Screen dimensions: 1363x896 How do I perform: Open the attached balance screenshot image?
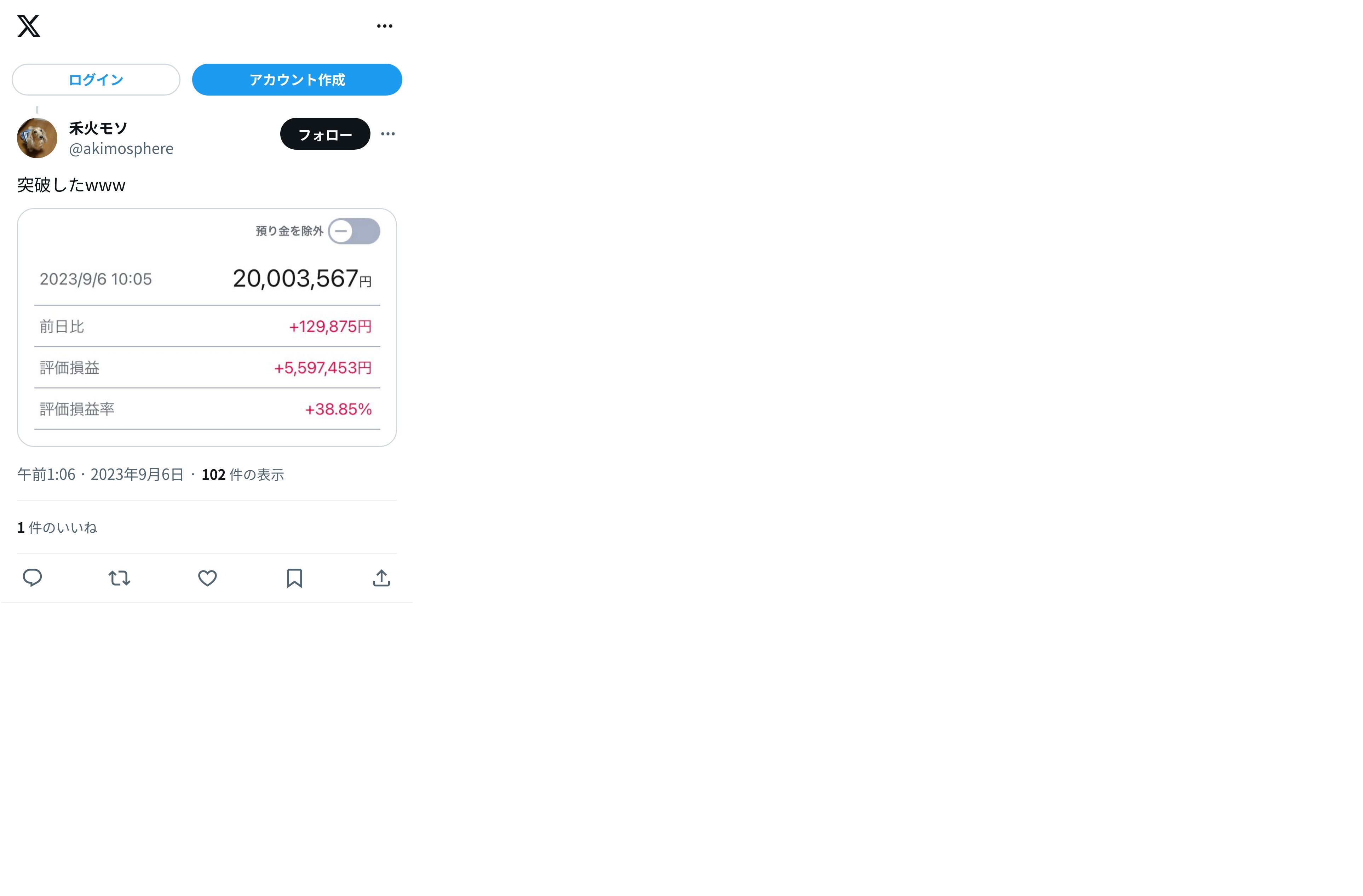[x=207, y=327]
